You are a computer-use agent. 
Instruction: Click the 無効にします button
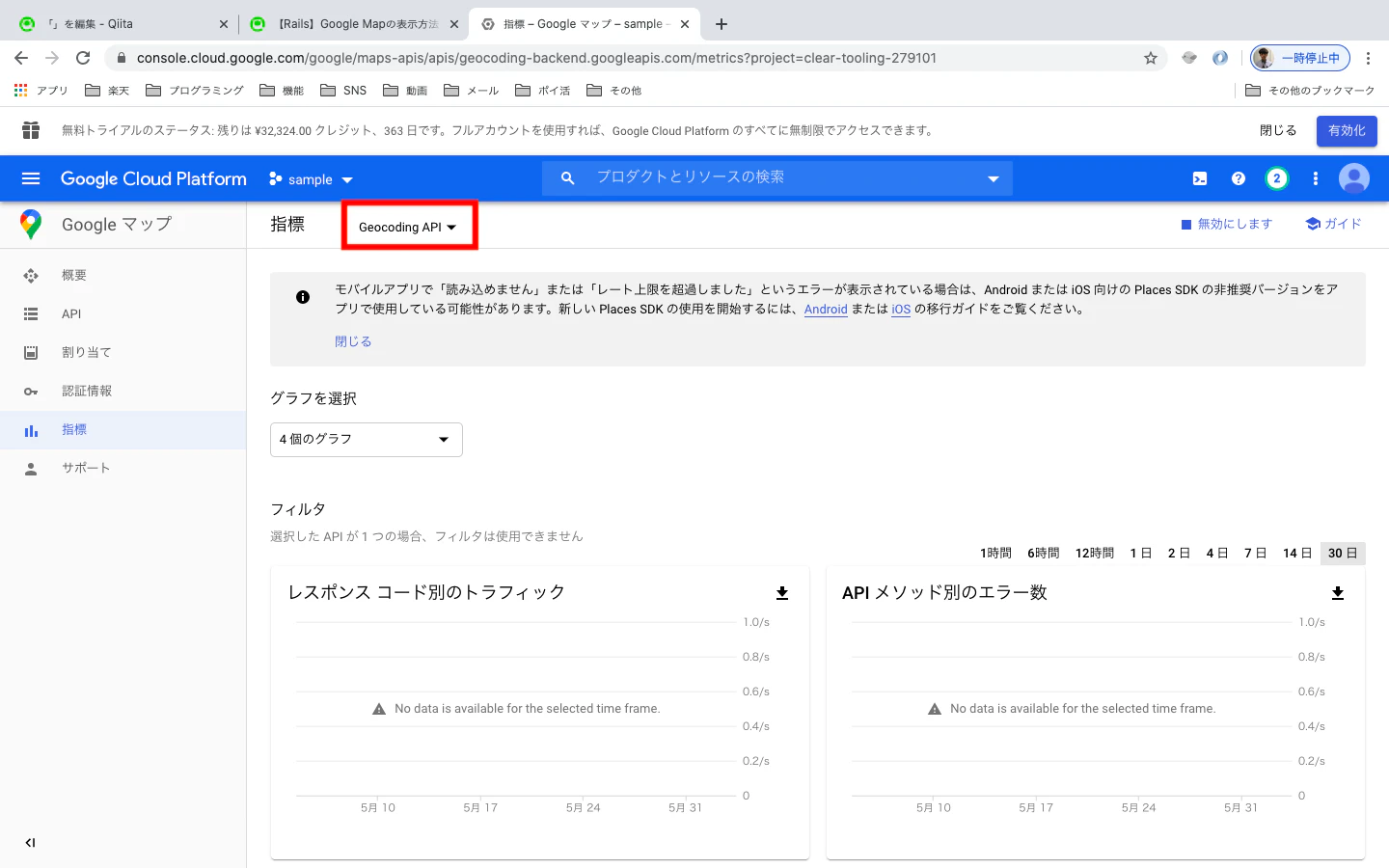[x=1227, y=224]
